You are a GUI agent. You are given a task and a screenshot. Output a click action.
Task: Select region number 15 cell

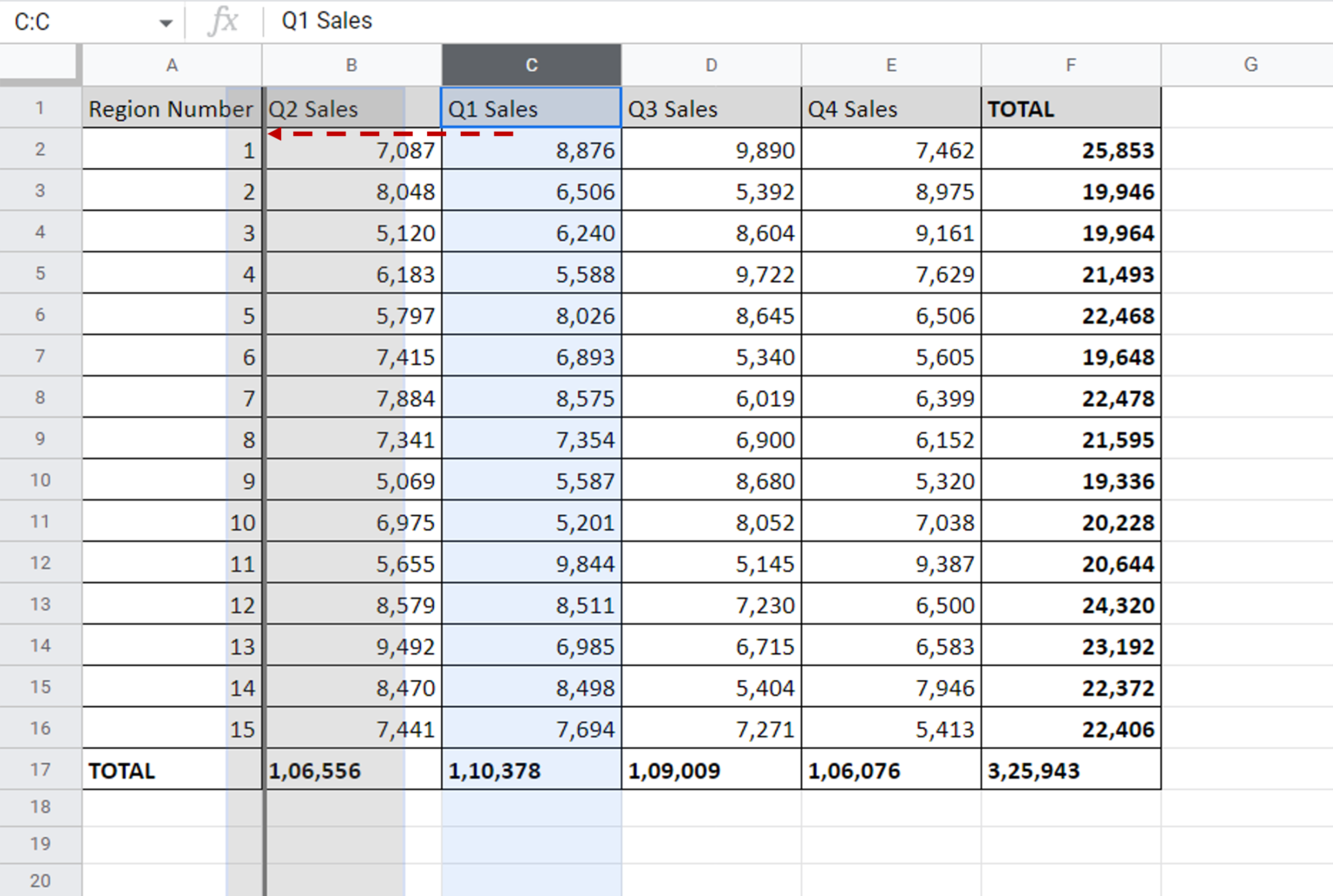coord(172,728)
